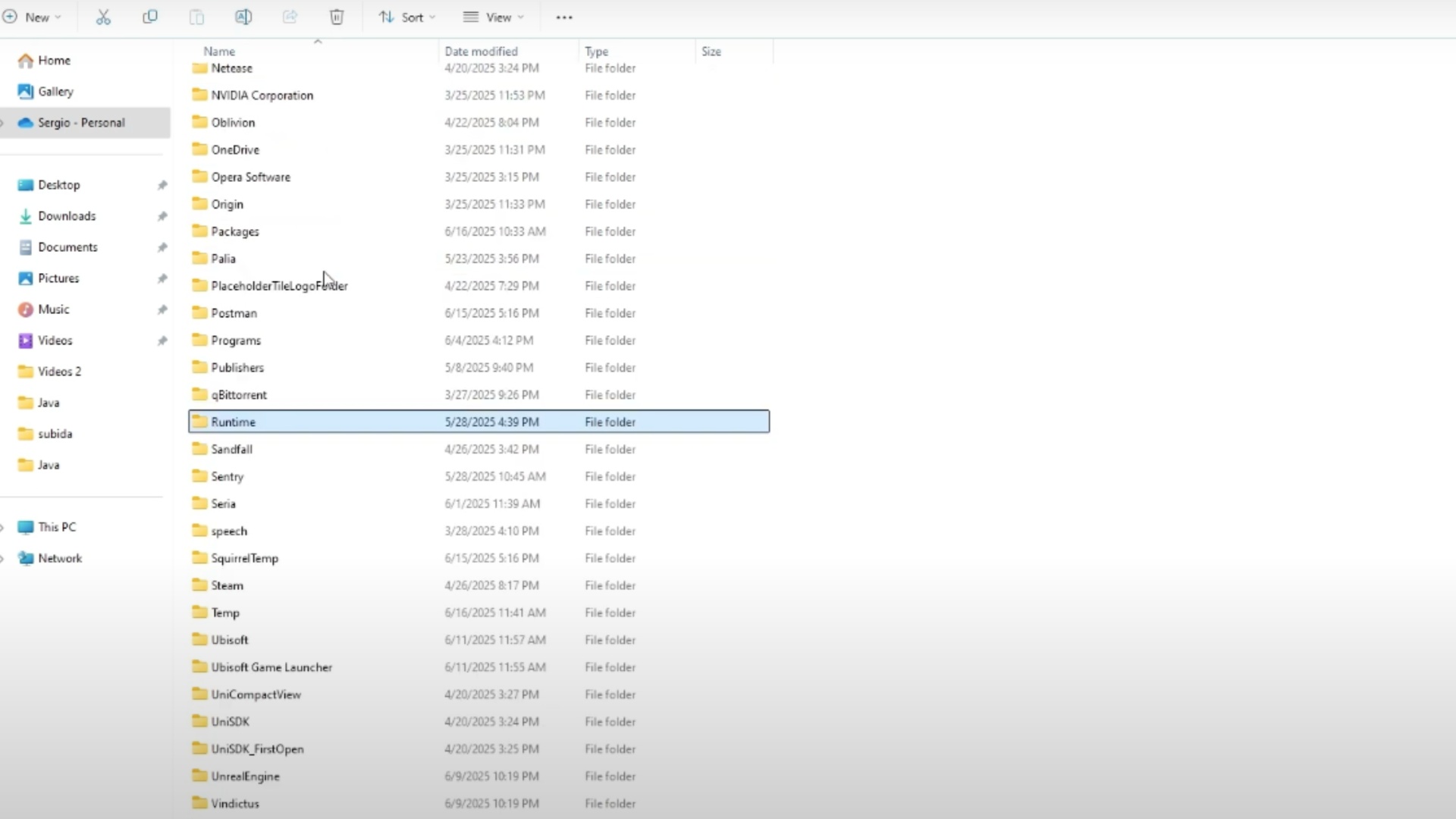Select the Programs folder
1456x819 pixels.
point(479,340)
